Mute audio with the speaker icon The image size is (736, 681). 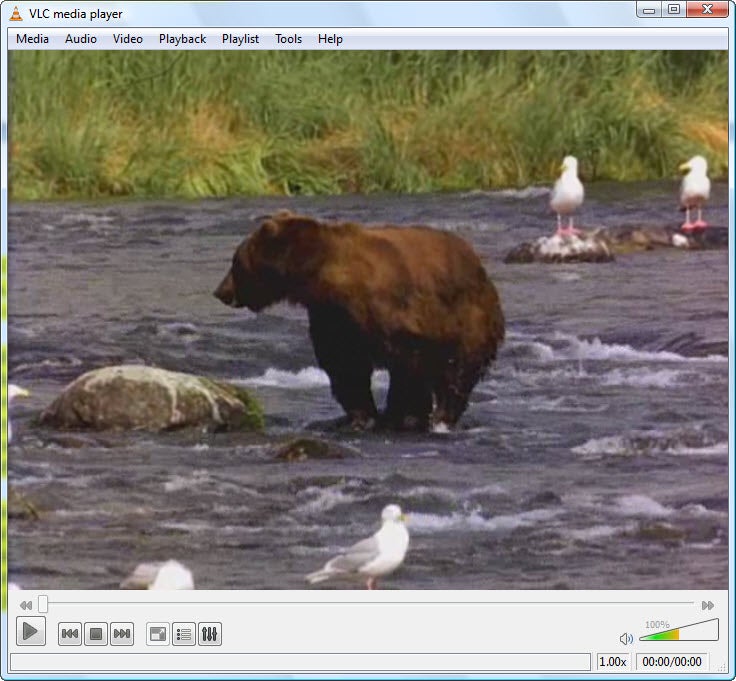click(x=626, y=639)
